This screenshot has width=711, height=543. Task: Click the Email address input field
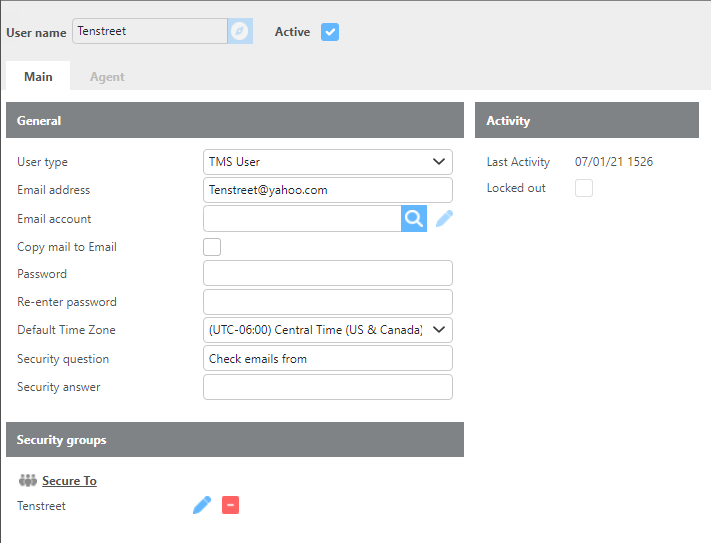327,190
